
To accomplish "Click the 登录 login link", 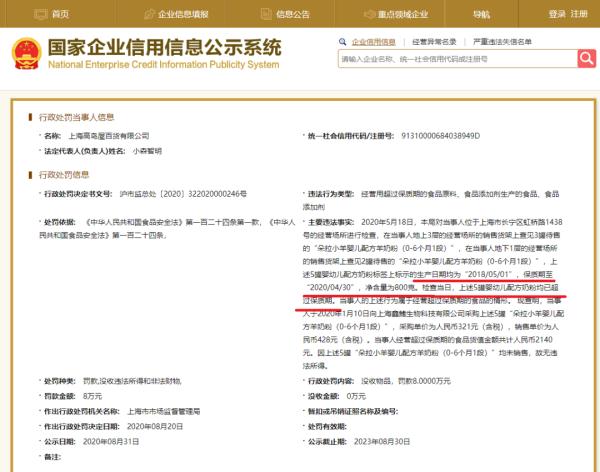I will 557,14.
